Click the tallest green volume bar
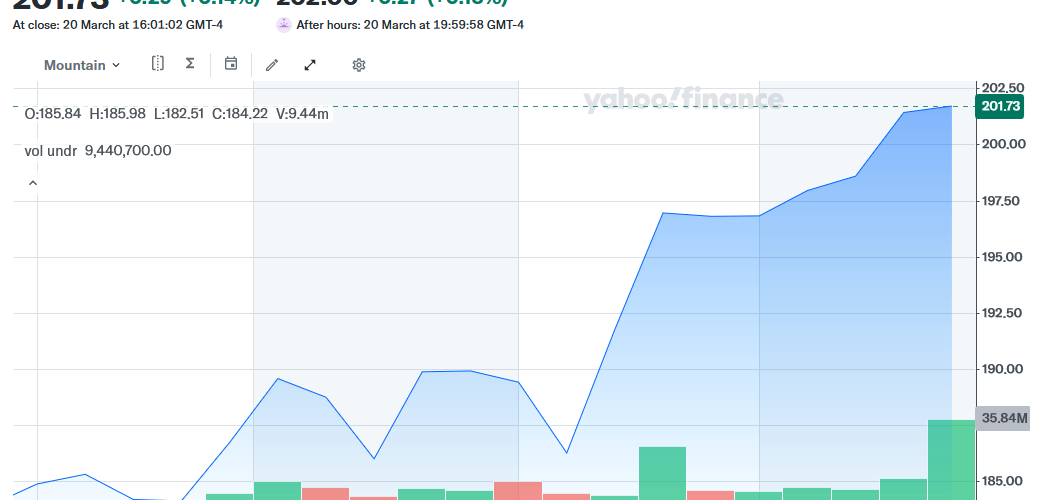The width and height of the screenshot is (1051, 500). [951, 459]
